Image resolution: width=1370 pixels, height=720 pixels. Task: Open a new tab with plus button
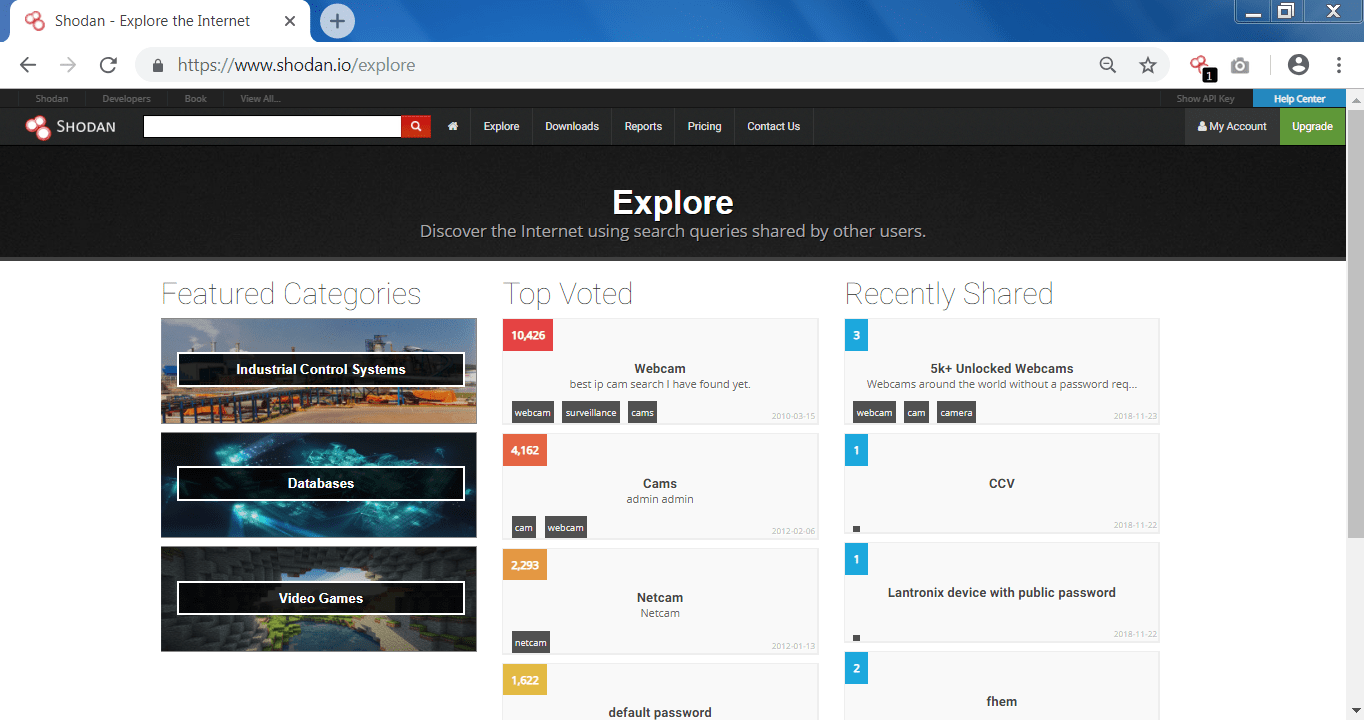337,21
